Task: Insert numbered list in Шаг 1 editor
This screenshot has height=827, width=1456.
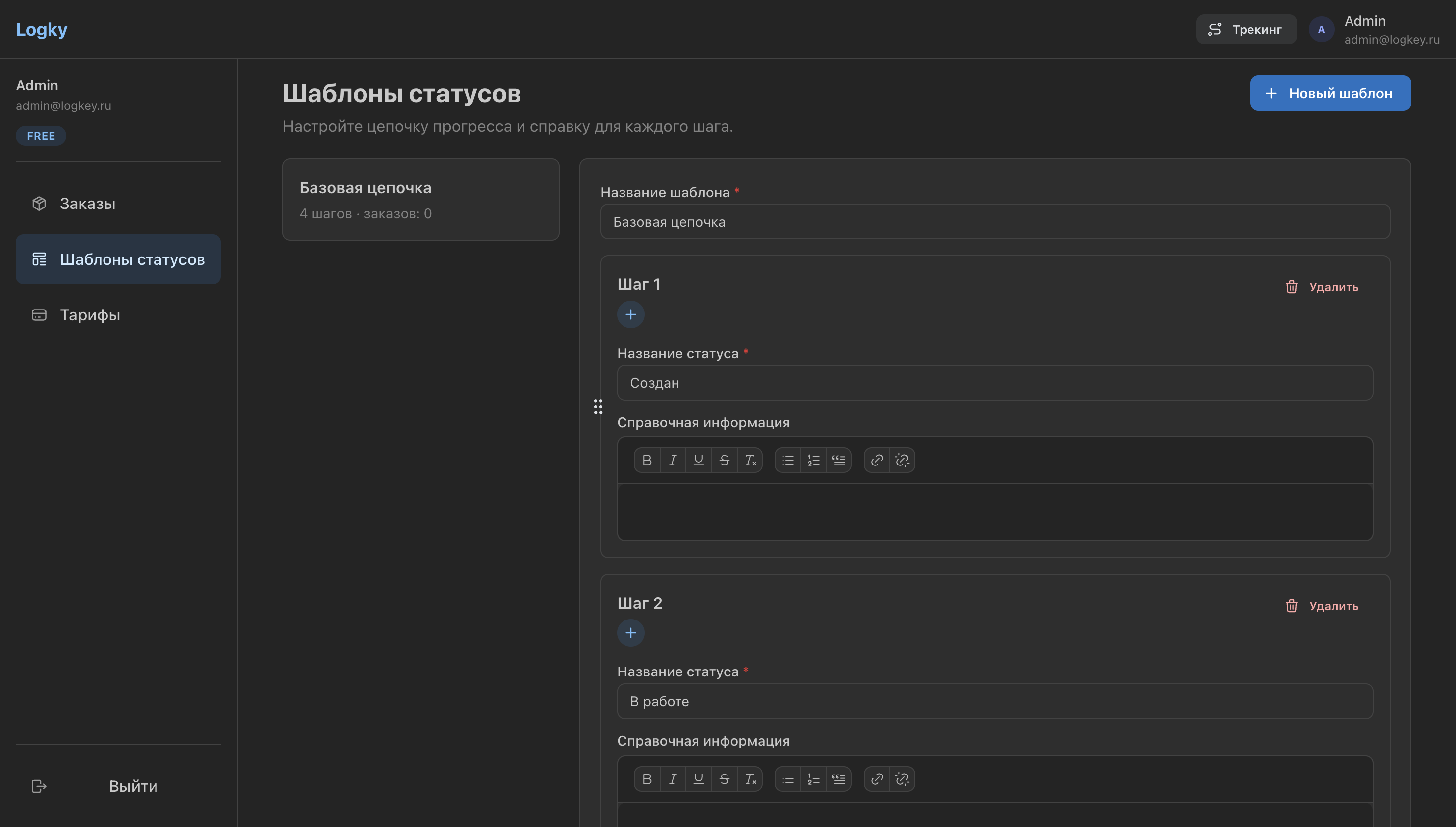Action: point(813,460)
